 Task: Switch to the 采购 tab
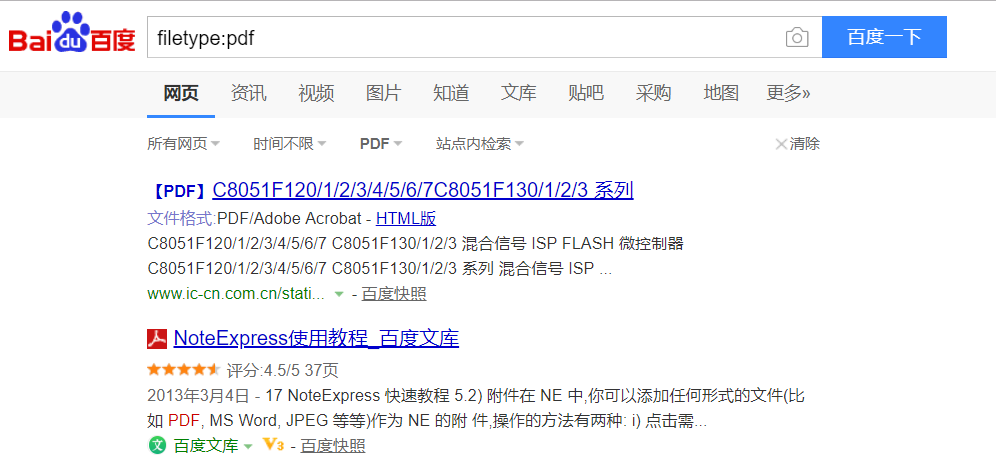click(653, 94)
